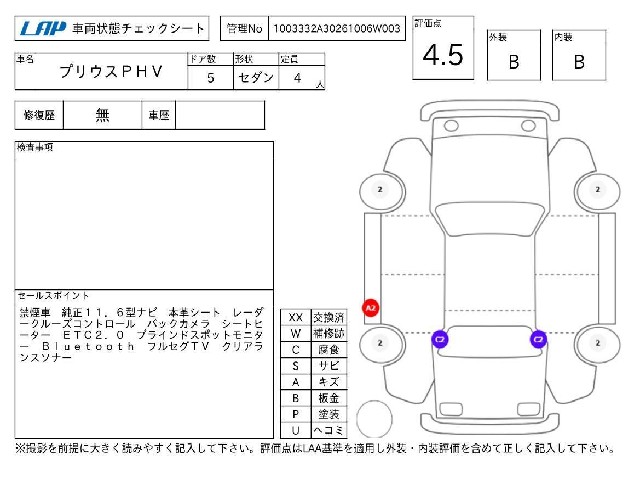Click the empty 車歴 value field

point(220,116)
